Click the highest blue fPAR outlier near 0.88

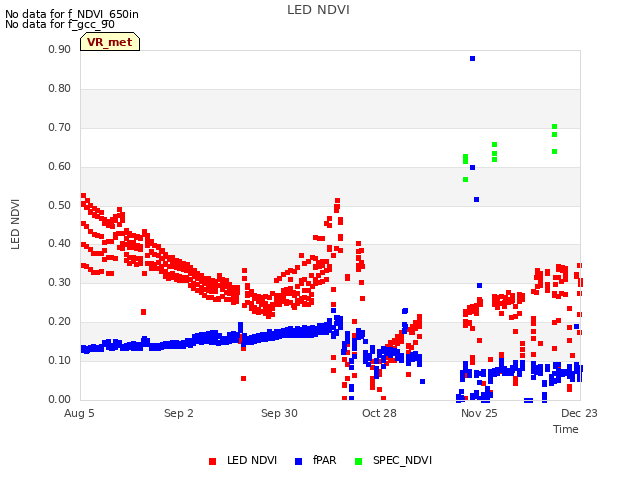coord(472,58)
